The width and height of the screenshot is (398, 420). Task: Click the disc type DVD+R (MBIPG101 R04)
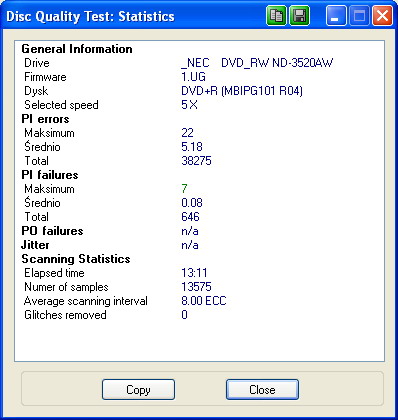click(x=242, y=91)
